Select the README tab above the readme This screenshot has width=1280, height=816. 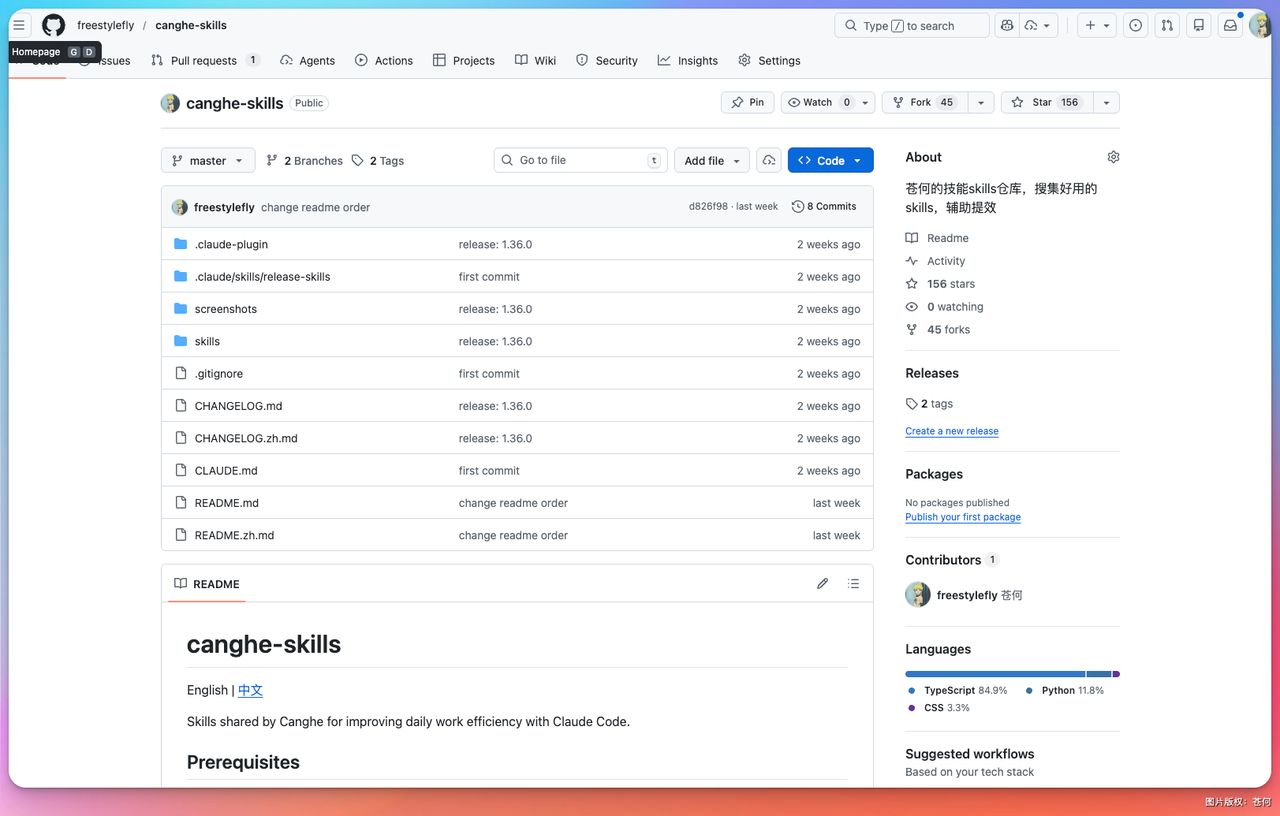[207, 584]
